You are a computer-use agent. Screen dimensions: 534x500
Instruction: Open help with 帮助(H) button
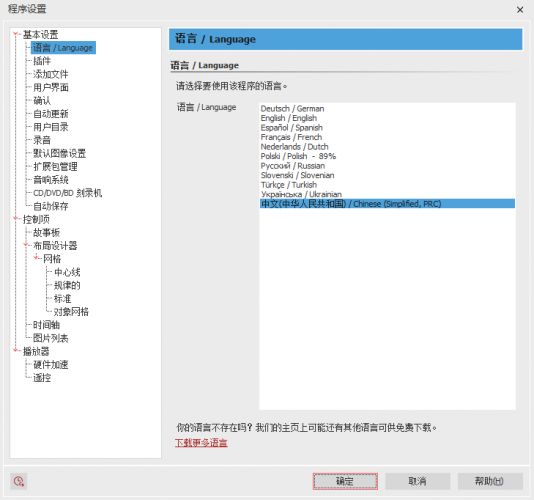click(x=490, y=481)
